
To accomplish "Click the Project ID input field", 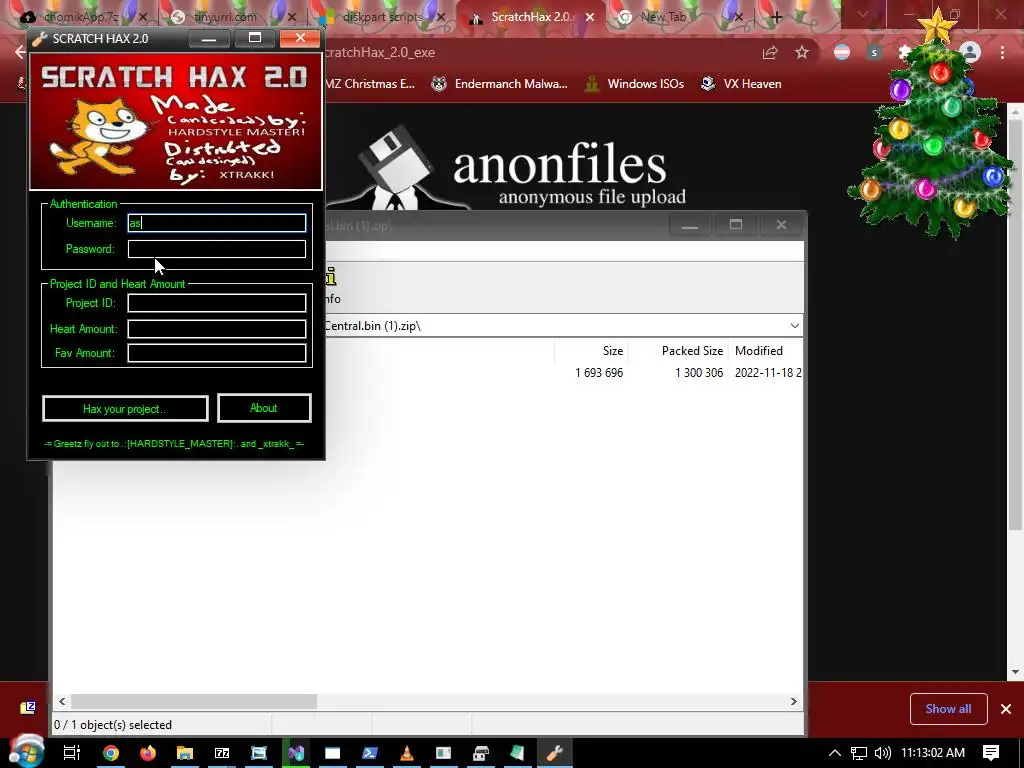I will (217, 303).
